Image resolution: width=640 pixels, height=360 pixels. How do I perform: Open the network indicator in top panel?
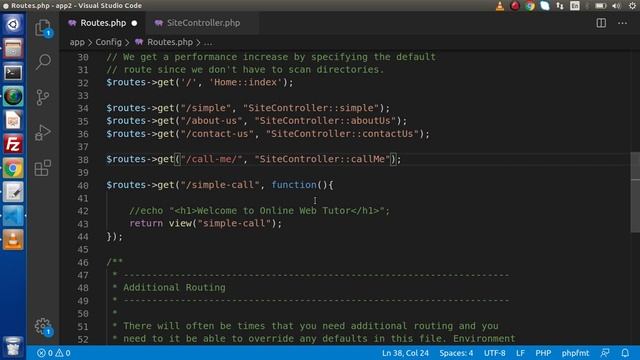pos(560,6)
